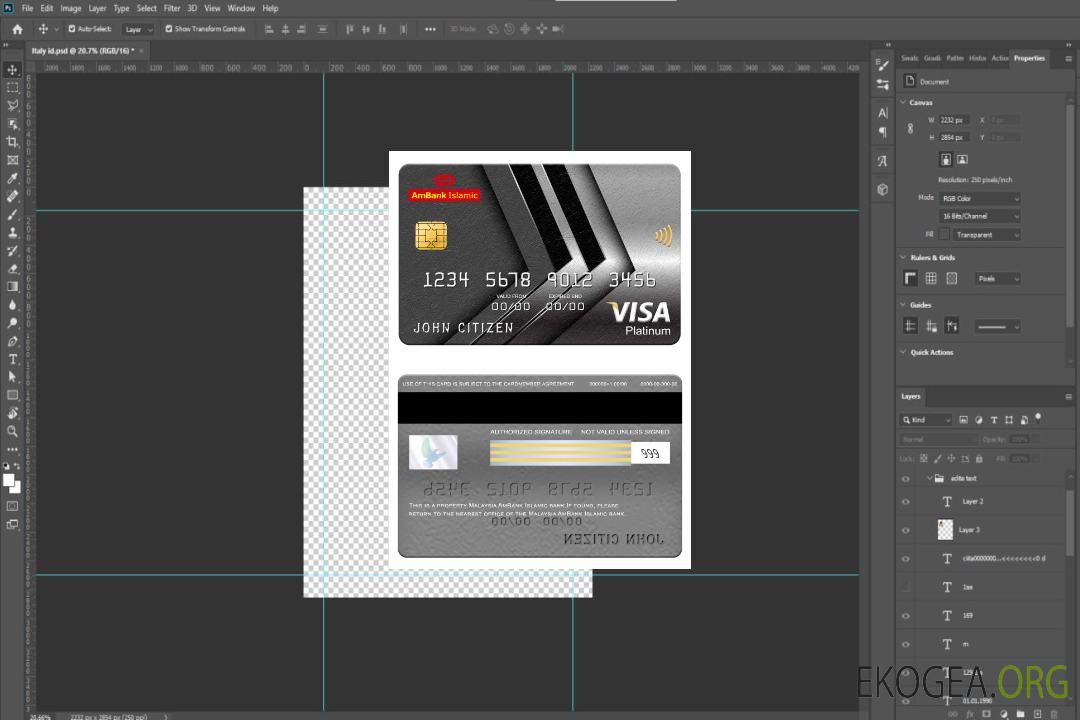Activate the Crop tool
This screenshot has width=1080, height=720.
12,142
